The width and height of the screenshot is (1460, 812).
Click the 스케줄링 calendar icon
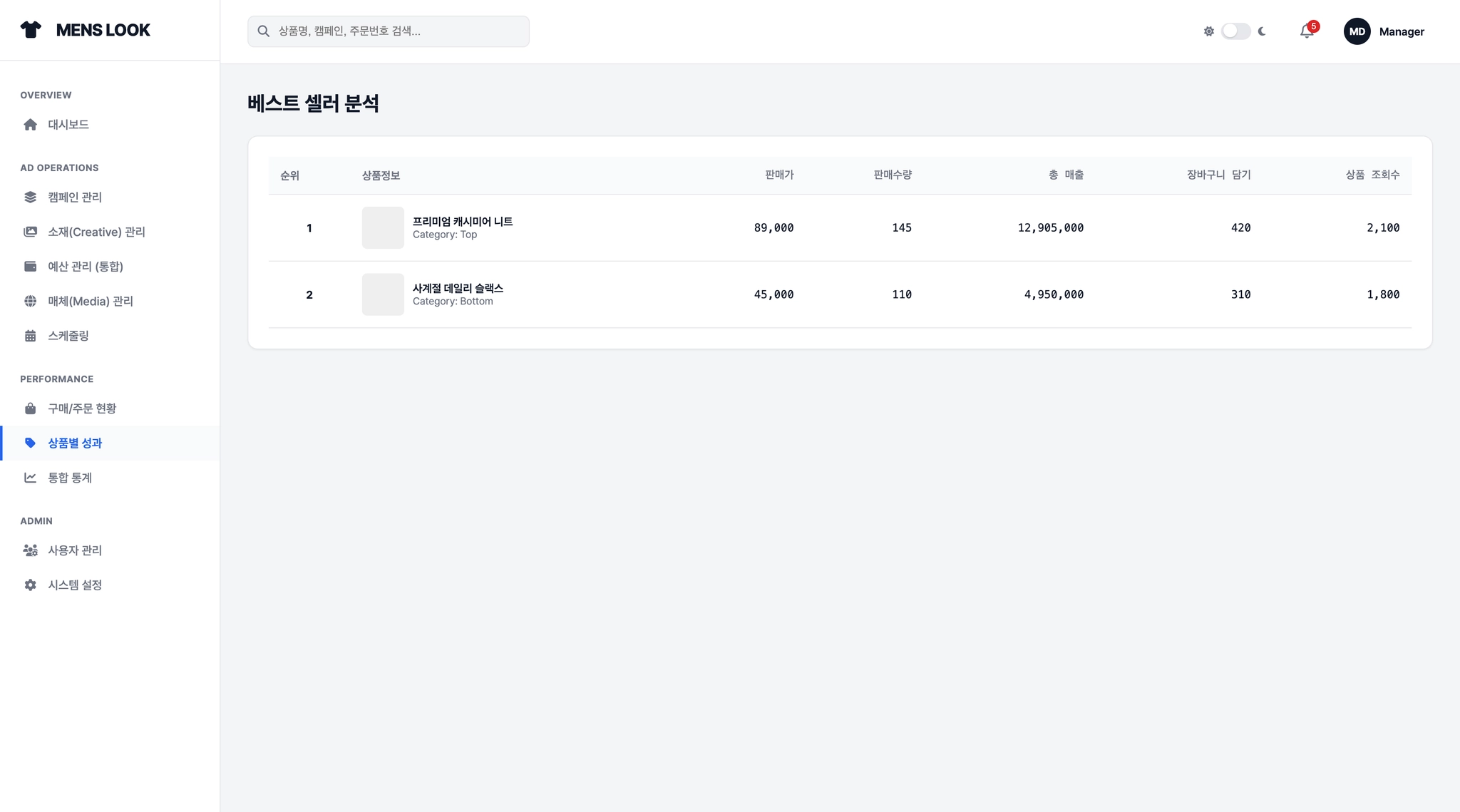(30, 336)
